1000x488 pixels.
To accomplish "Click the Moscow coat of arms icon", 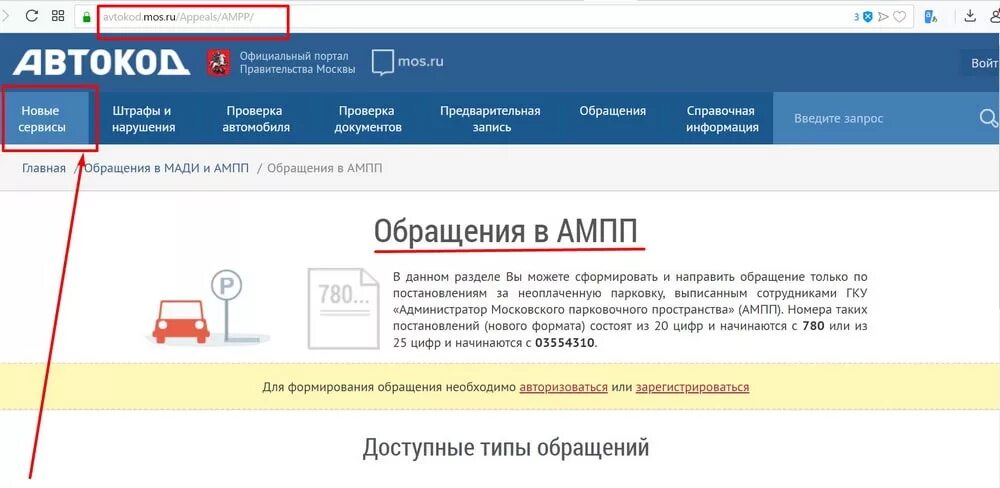I will tap(218, 63).
